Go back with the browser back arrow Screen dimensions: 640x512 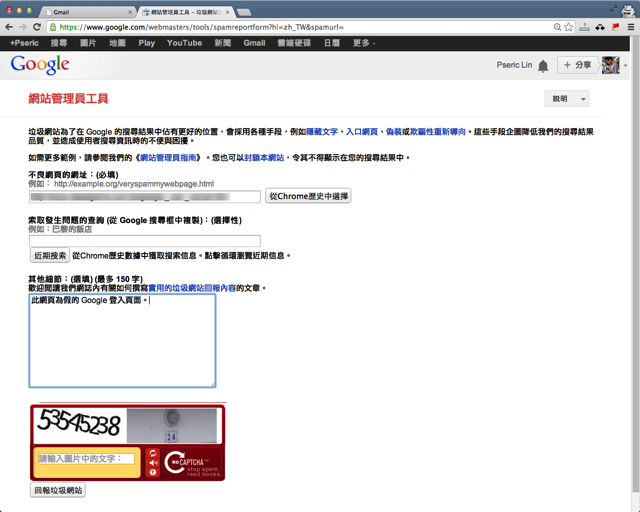click(9, 27)
